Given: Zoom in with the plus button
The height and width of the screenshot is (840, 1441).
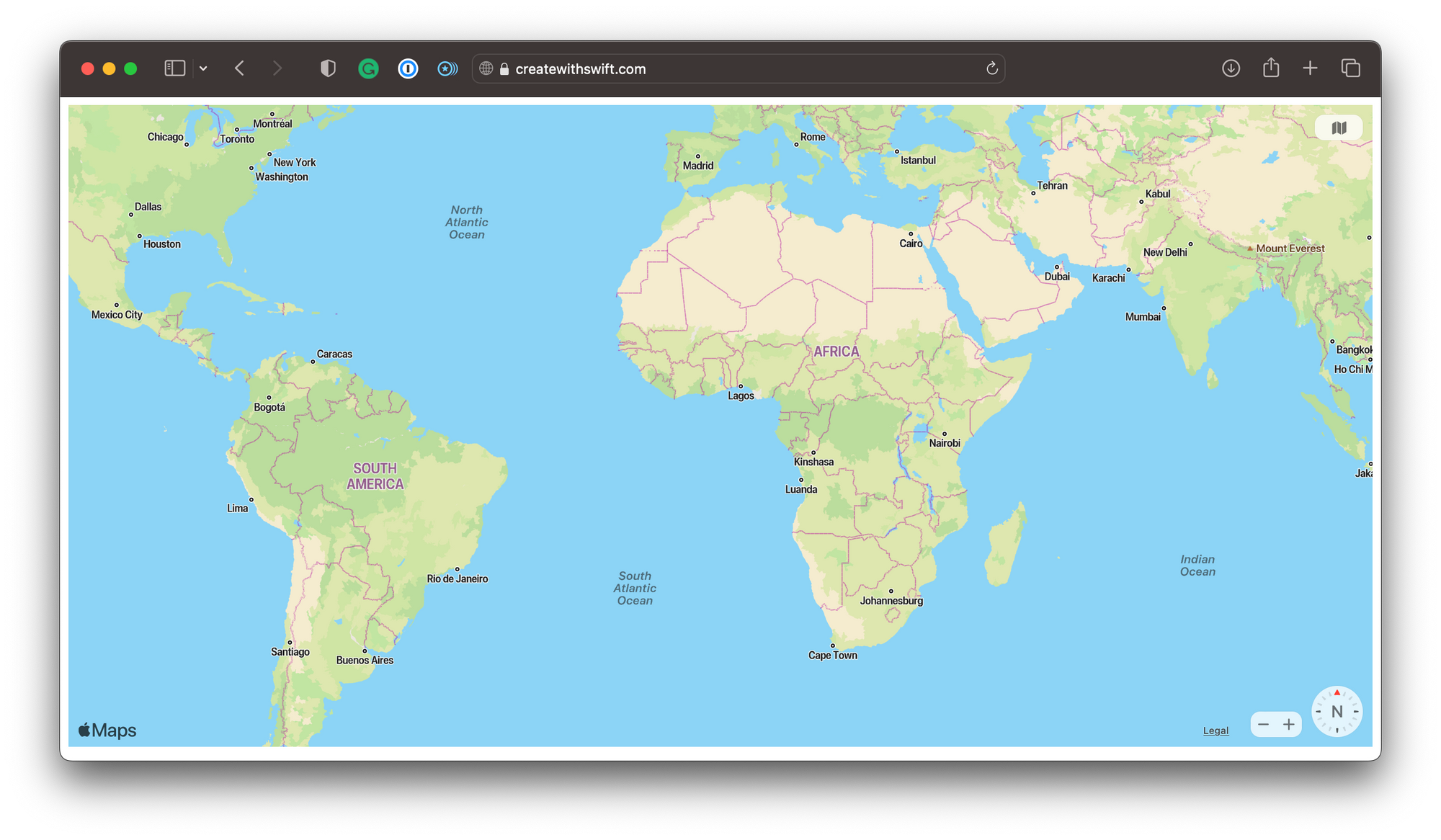Looking at the screenshot, I should point(1289,724).
